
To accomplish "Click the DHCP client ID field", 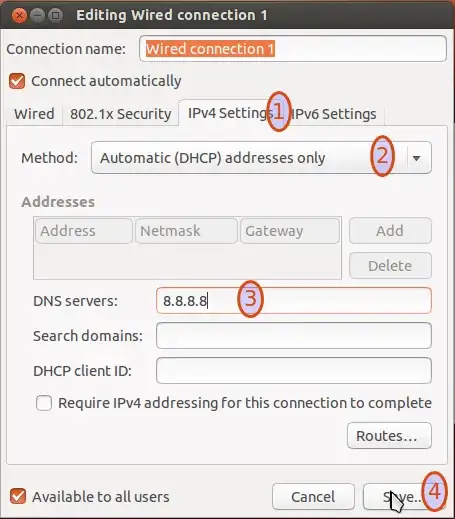I will pyautogui.click(x=294, y=371).
